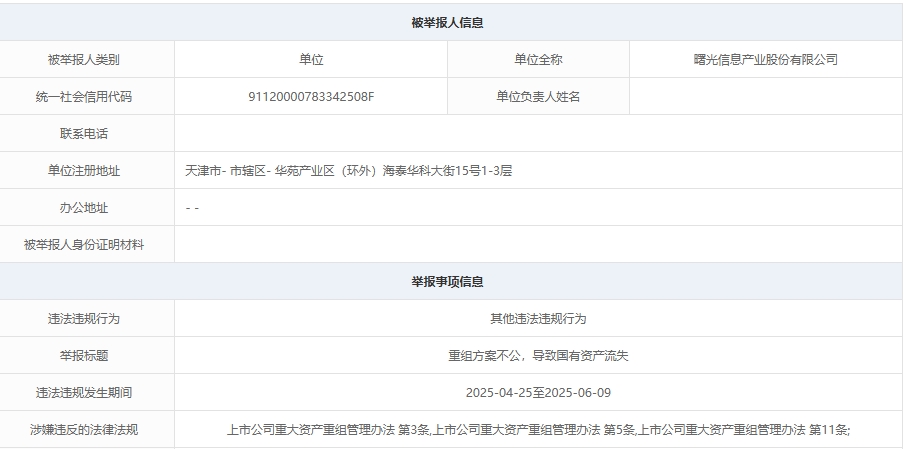Image resolution: width=905 pixels, height=449 pixels.
Task: Click the 违法违规发生期间 label
Action: pyautogui.click(x=84, y=392)
